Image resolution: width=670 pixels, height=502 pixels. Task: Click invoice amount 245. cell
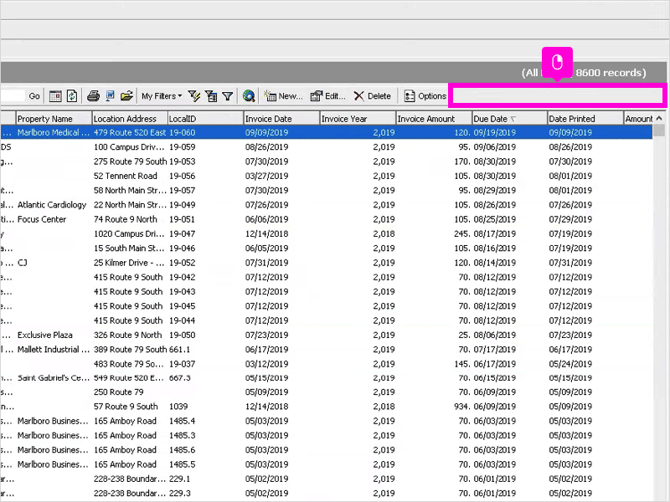click(x=462, y=234)
